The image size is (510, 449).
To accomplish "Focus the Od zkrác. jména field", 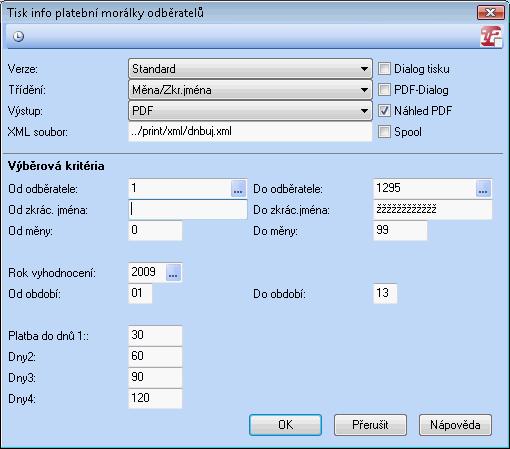I will [x=188, y=209].
